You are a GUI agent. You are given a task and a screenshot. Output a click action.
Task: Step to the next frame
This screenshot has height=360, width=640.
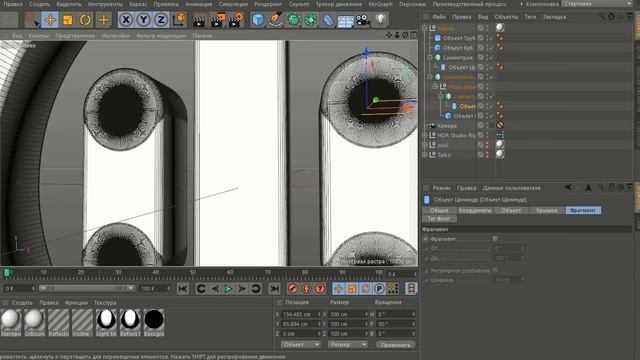[242, 289]
